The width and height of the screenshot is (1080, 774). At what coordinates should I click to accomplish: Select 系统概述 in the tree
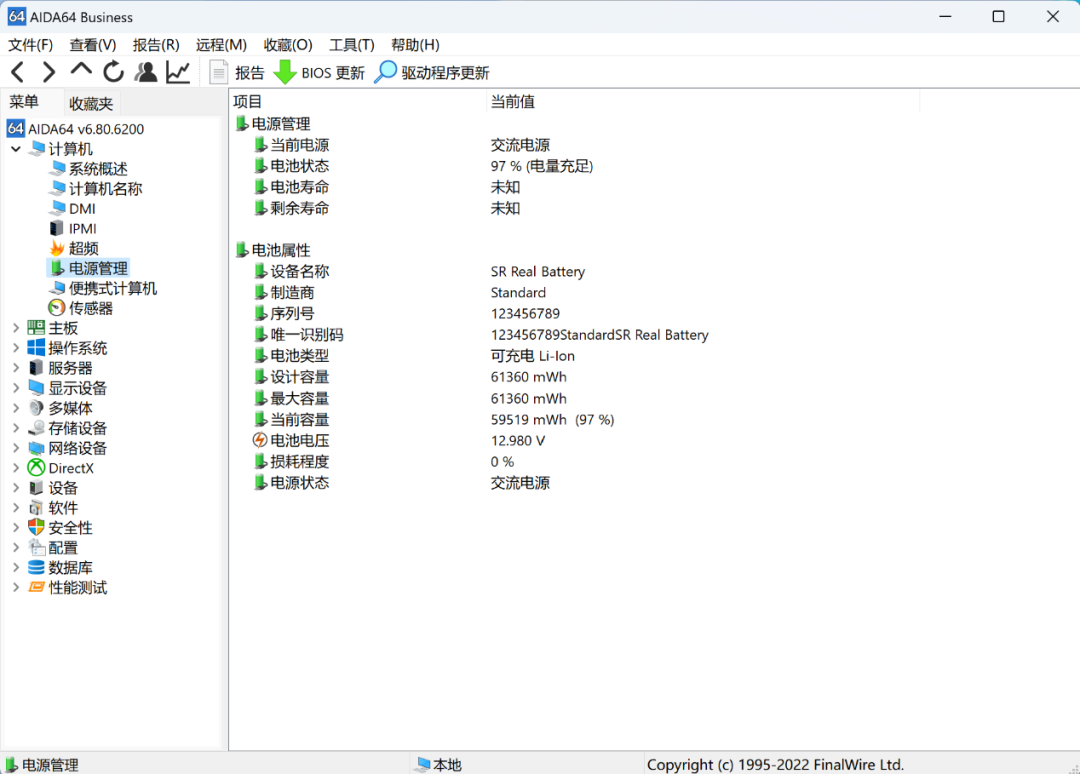(x=90, y=169)
